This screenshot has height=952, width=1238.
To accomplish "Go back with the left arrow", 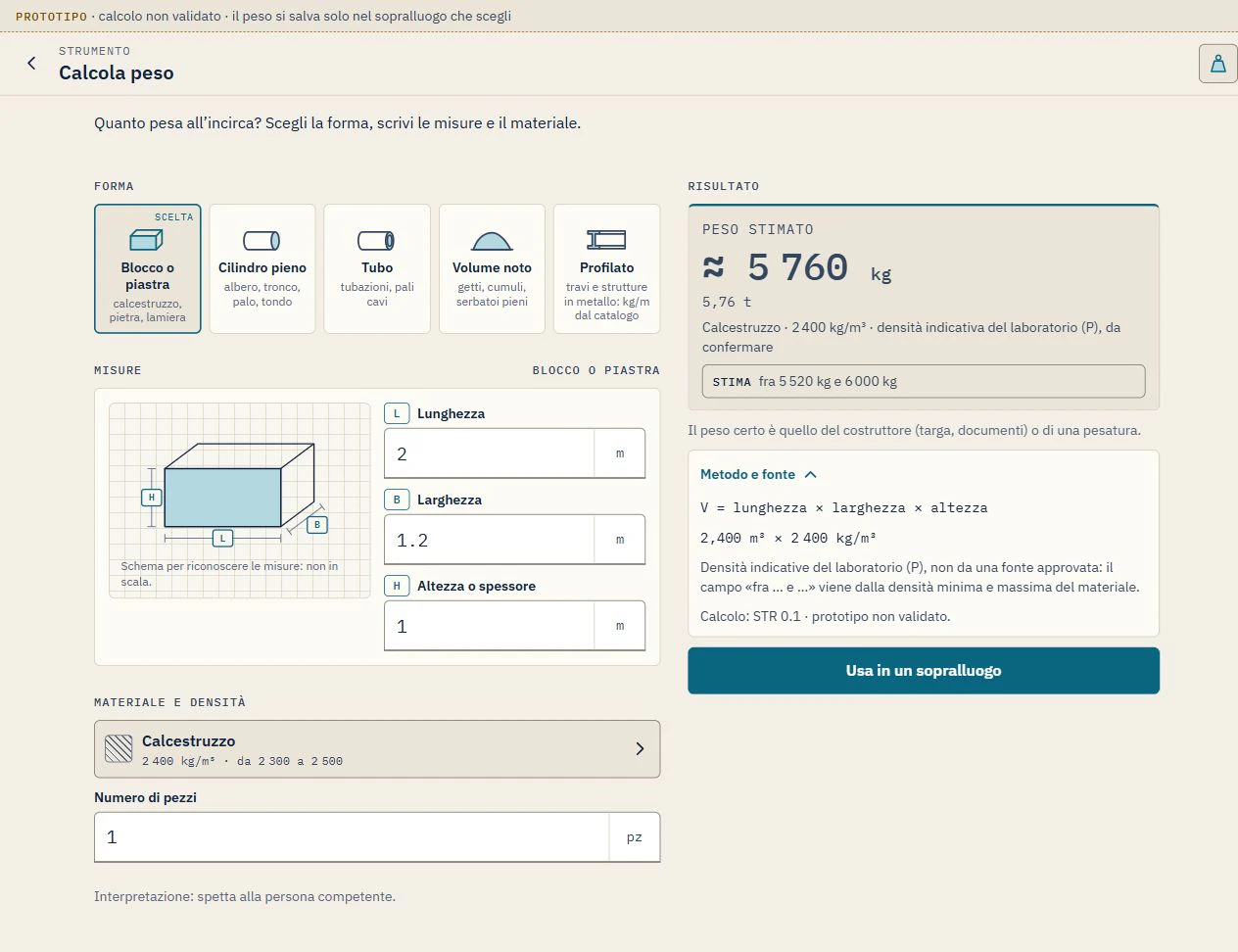I will 31,64.
